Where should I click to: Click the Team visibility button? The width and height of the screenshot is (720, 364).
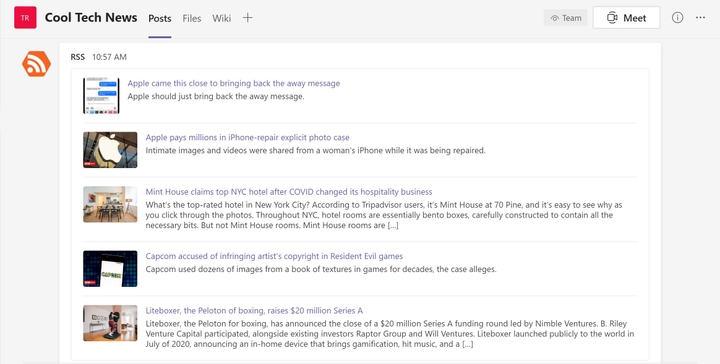(x=566, y=18)
